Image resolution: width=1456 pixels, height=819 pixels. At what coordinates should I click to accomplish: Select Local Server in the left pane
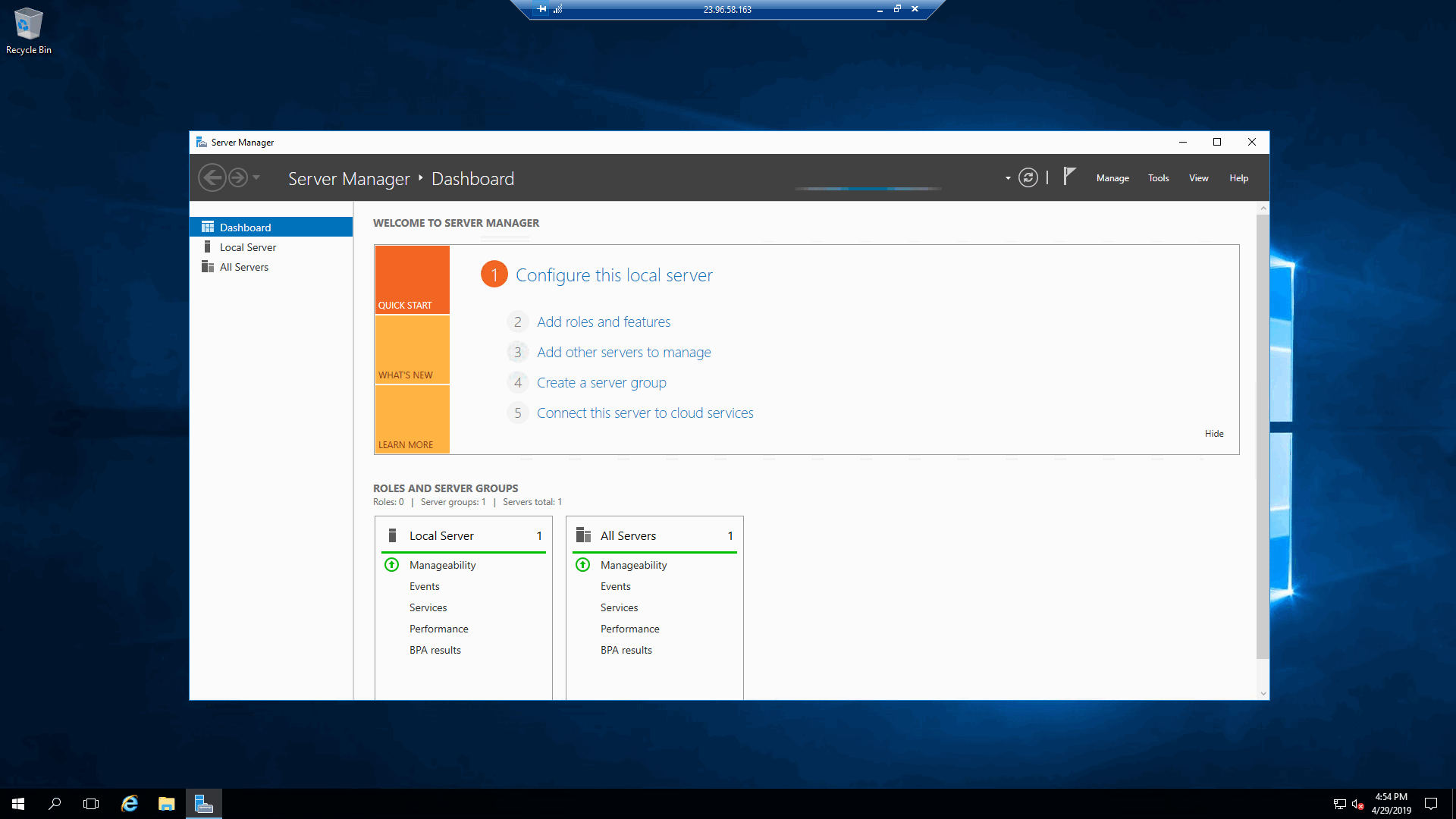click(x=271, y=247)
